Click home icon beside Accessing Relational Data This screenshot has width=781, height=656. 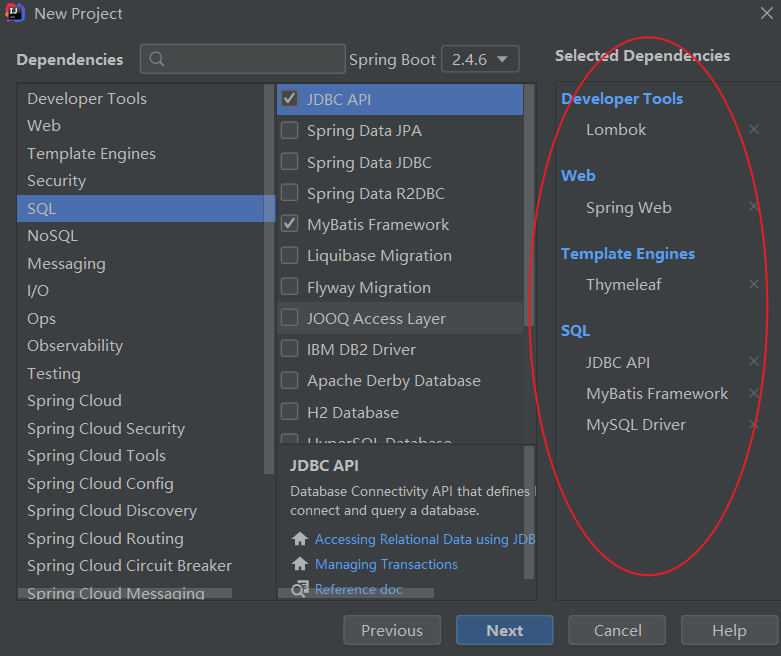click(299, 539)
